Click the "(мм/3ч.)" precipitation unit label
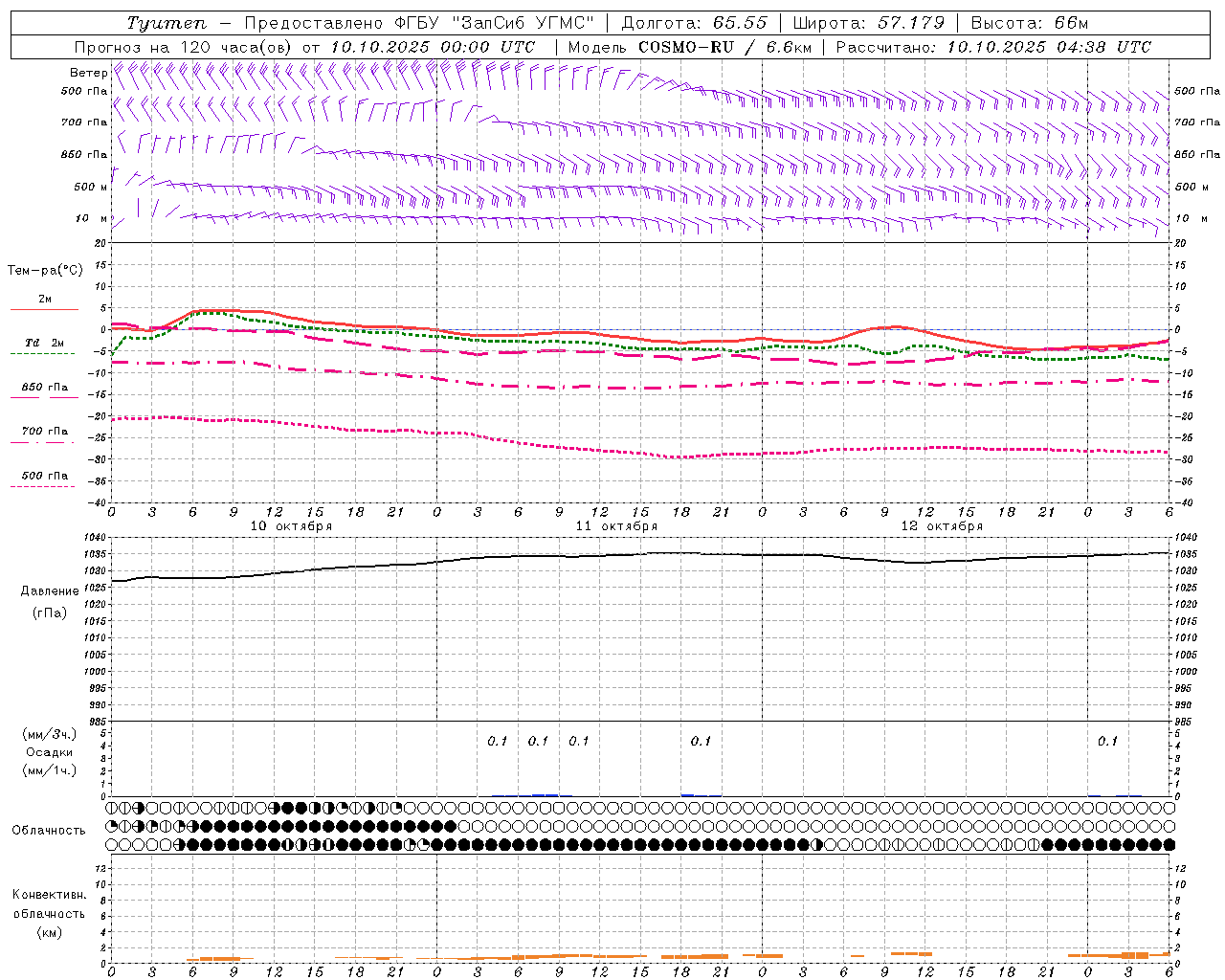 pyautogui.click(x=50, y=734)
